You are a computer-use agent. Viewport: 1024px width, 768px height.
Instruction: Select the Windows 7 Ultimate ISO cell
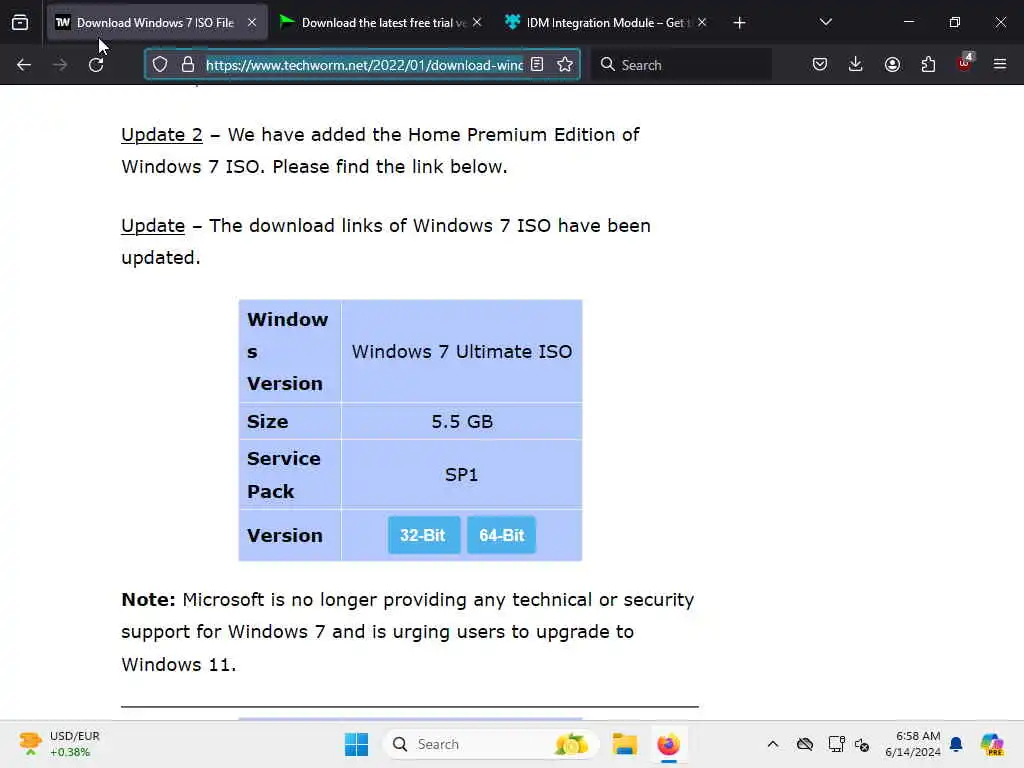[462, 351]
